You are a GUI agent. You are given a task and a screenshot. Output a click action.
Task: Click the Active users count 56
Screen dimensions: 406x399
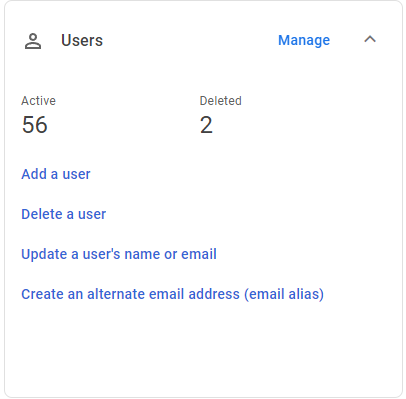(x=35, y=125)
